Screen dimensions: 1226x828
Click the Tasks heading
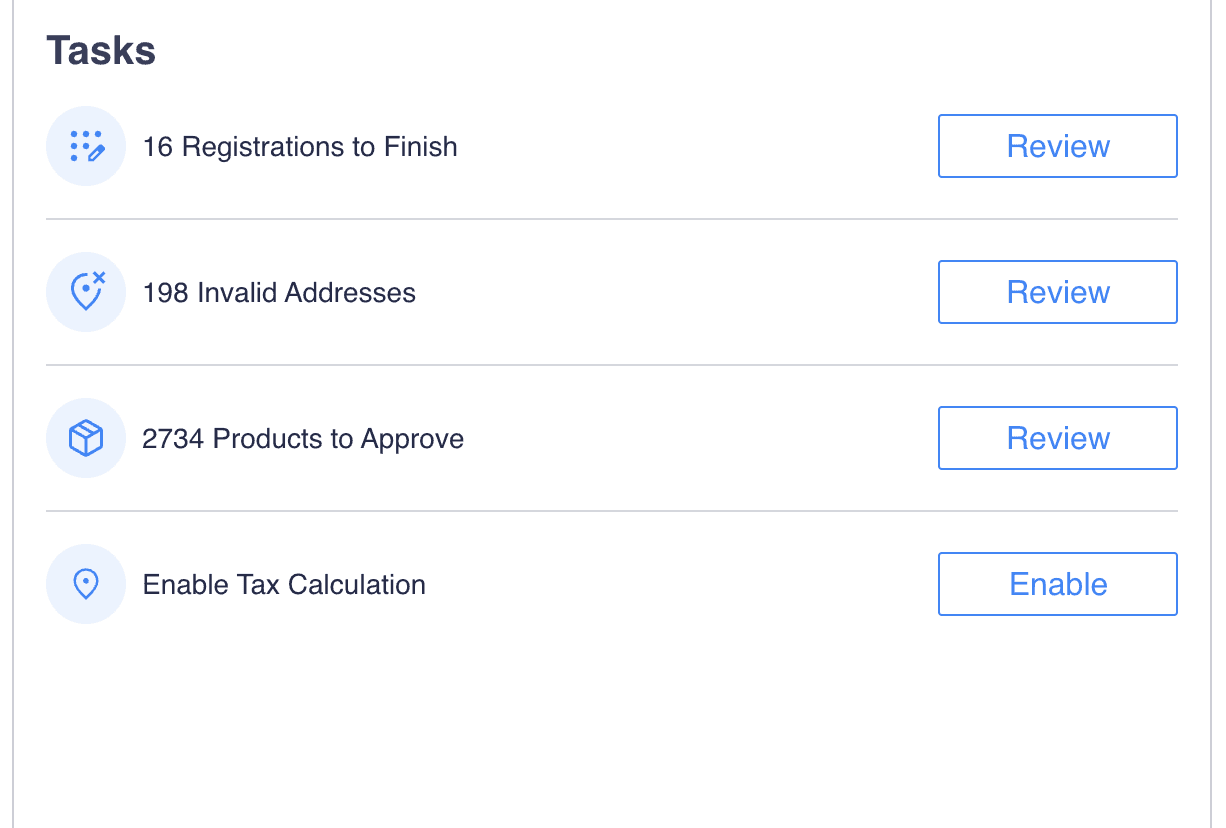(101, 50)
